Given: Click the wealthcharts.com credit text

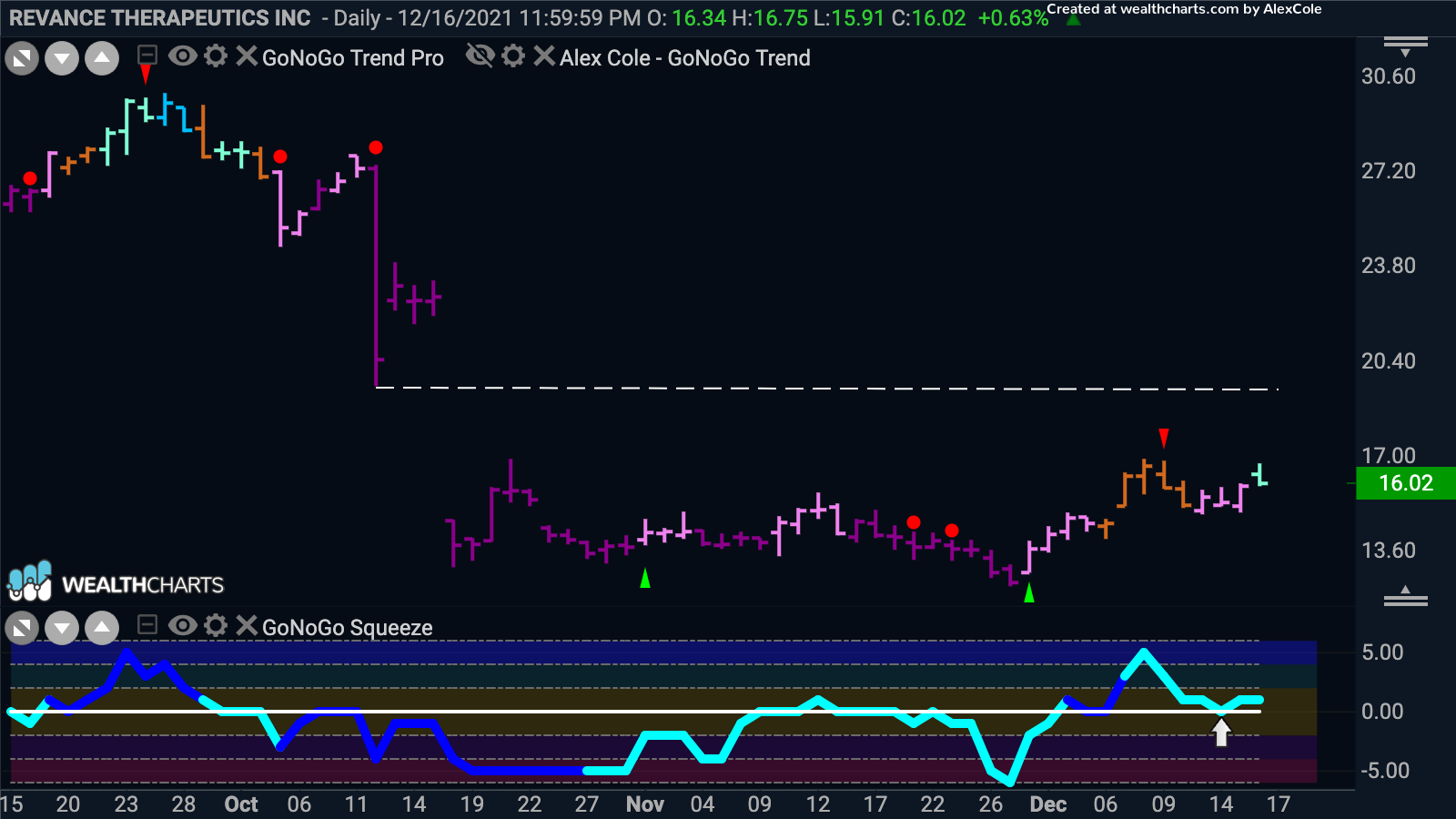Looking at the screenshot, I should (x=1184, y=9).
